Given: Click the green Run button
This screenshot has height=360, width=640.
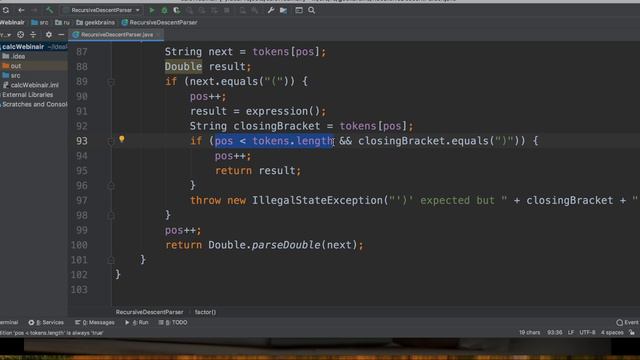Looking at the screenshot, I should pos(152,10).
